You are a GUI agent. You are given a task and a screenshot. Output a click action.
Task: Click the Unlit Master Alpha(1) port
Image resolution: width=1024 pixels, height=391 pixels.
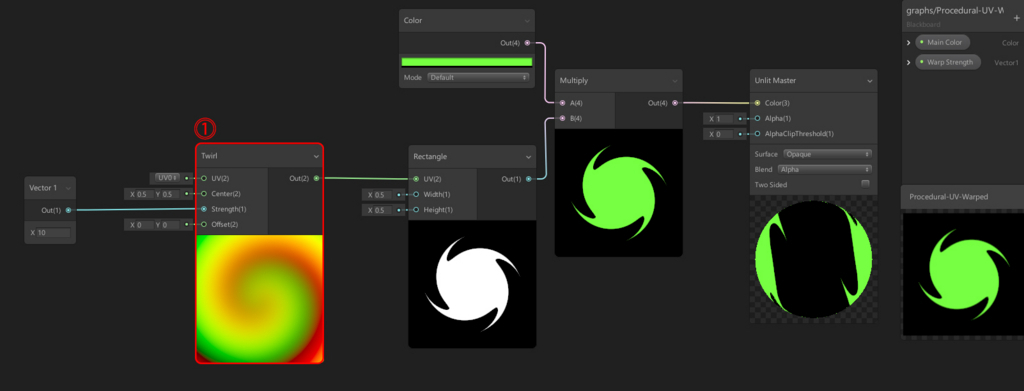tap(758, 119)
